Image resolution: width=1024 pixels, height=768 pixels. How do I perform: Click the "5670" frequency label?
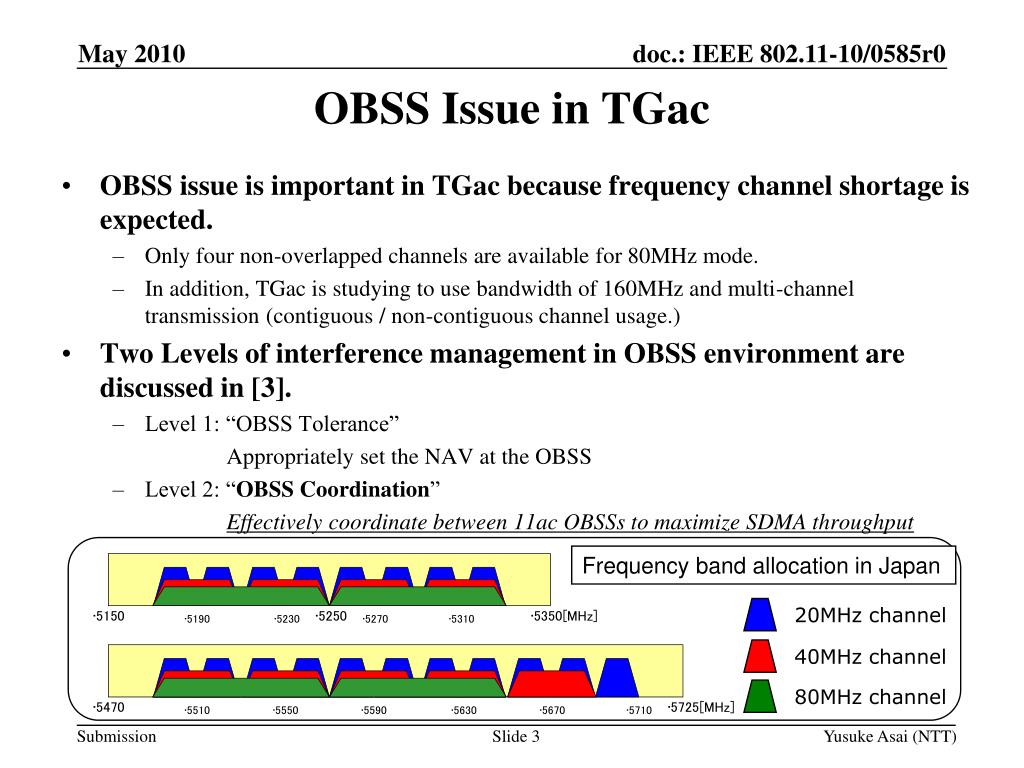(x=552, y=710)
